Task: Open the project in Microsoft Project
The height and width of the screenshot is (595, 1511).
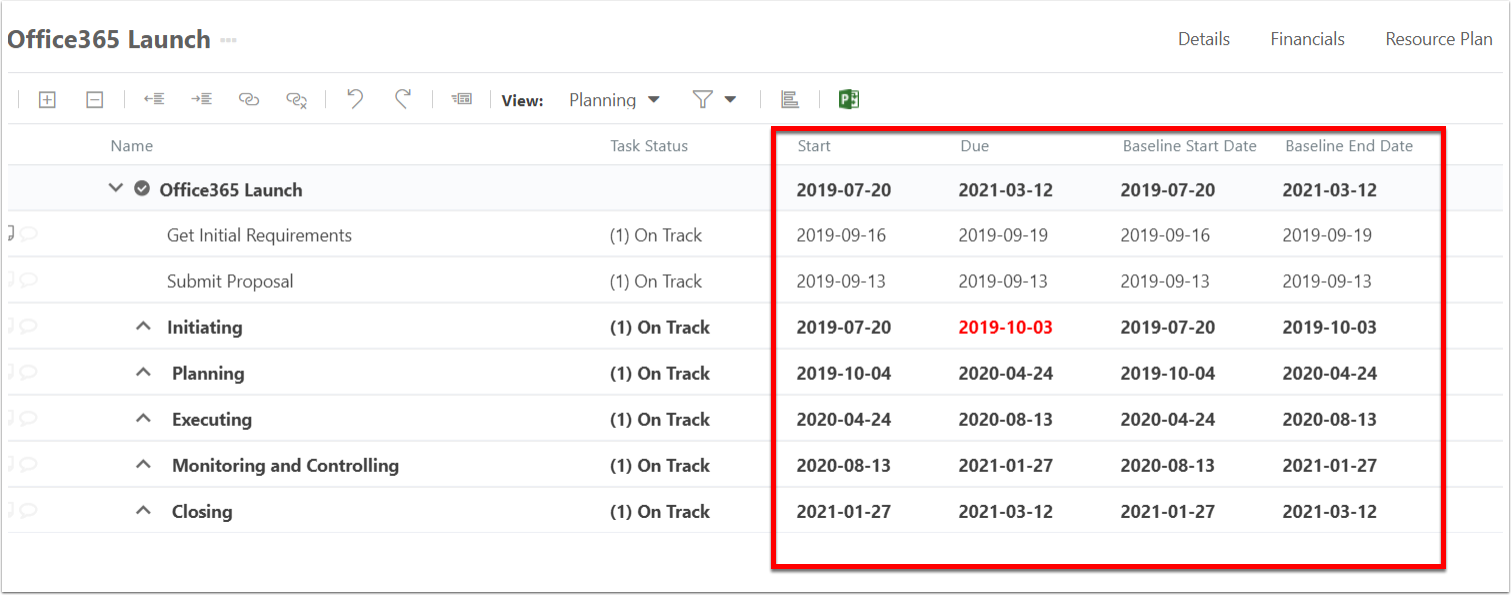Action: [x=849, y=99]
